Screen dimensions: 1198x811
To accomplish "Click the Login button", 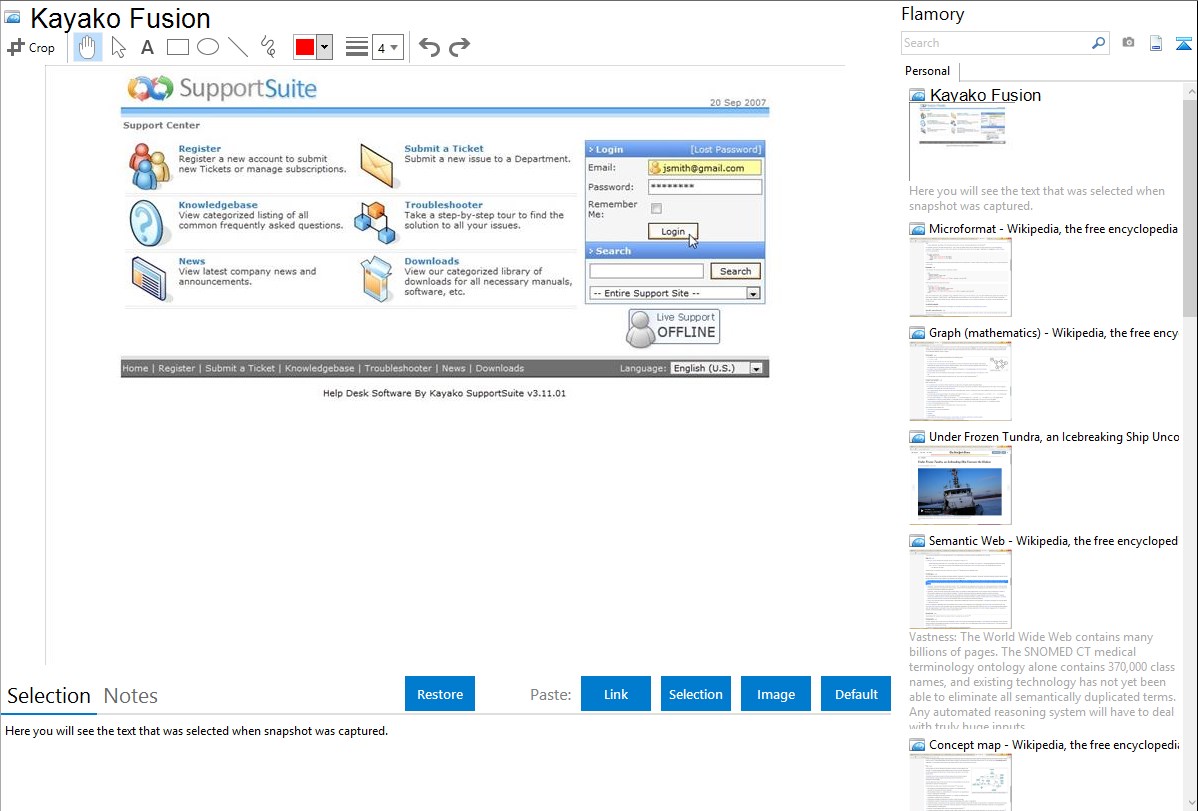I will [673, 232].
